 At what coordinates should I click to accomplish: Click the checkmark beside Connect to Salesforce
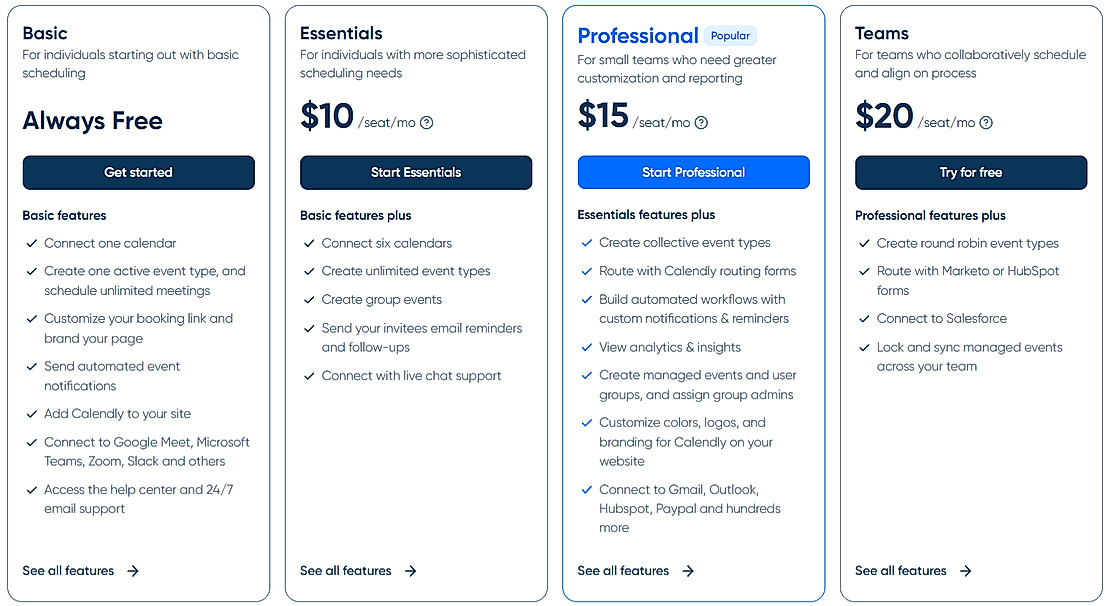coord(864,319)
